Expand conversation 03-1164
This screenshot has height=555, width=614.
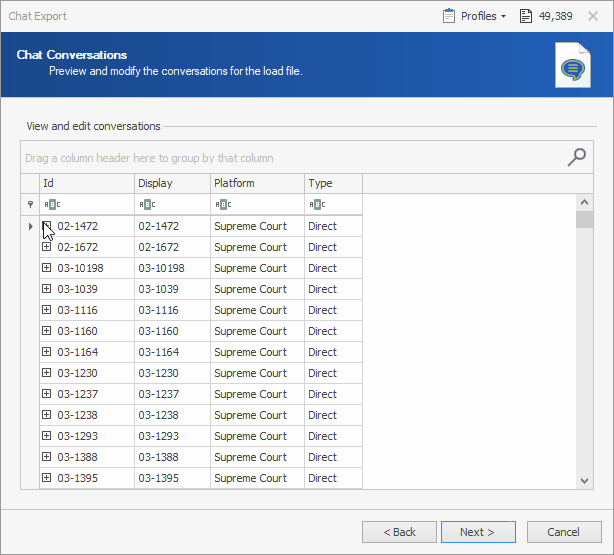[47, 352]
